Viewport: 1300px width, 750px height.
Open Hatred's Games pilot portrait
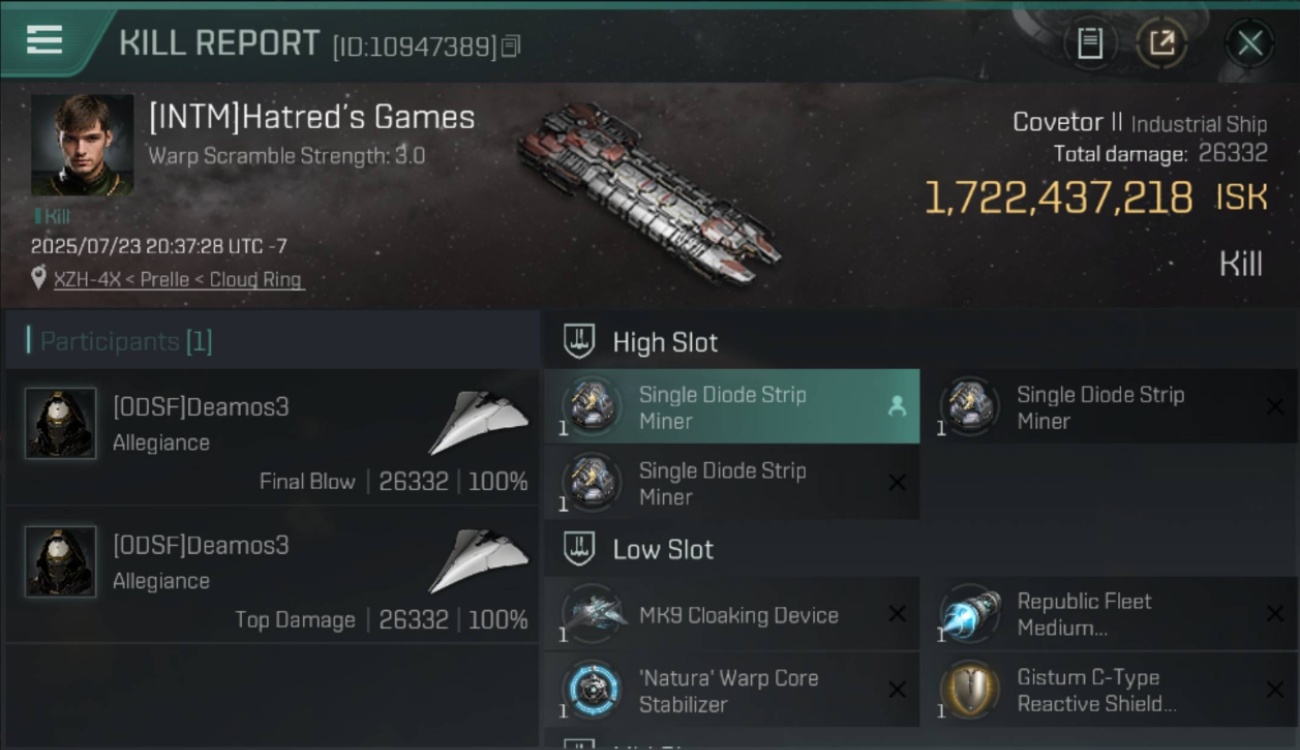[82, 145]
